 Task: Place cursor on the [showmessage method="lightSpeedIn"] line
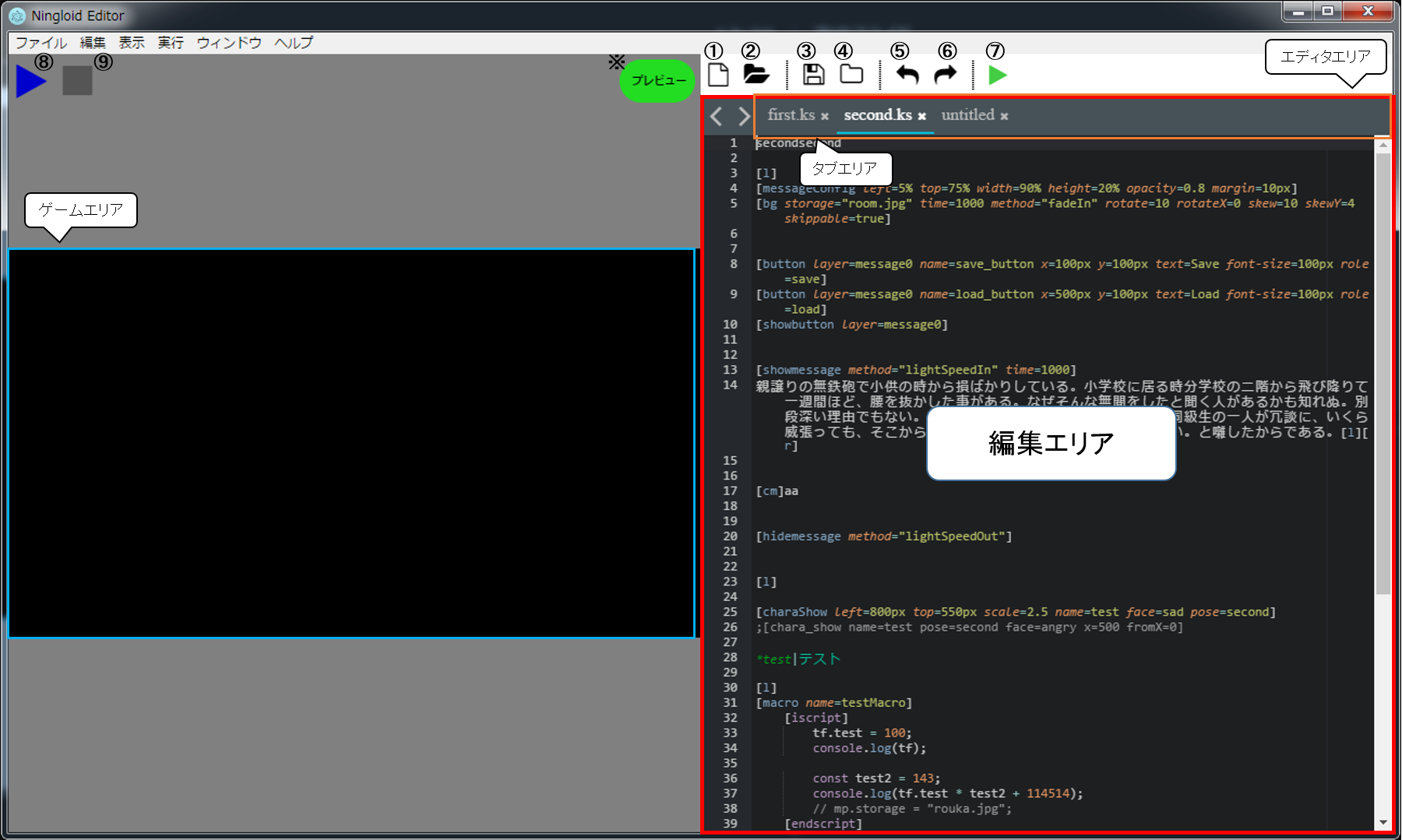coord(916,371)
